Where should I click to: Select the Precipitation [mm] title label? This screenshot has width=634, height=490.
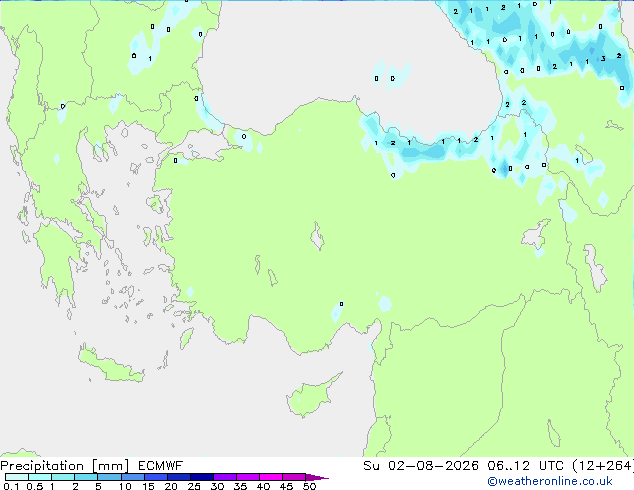tap(65, 466)
